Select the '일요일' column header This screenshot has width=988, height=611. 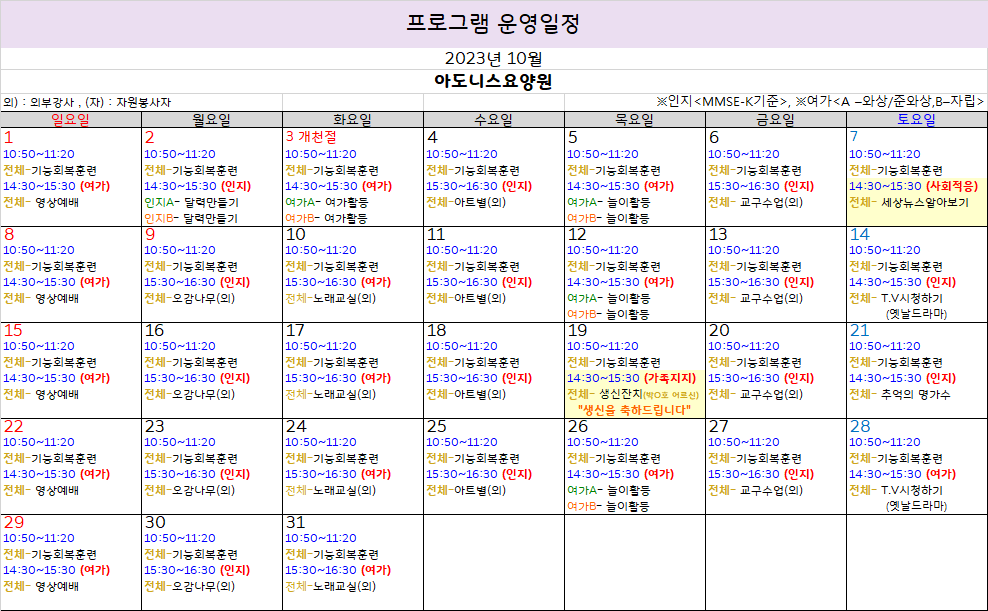(71, 120)
